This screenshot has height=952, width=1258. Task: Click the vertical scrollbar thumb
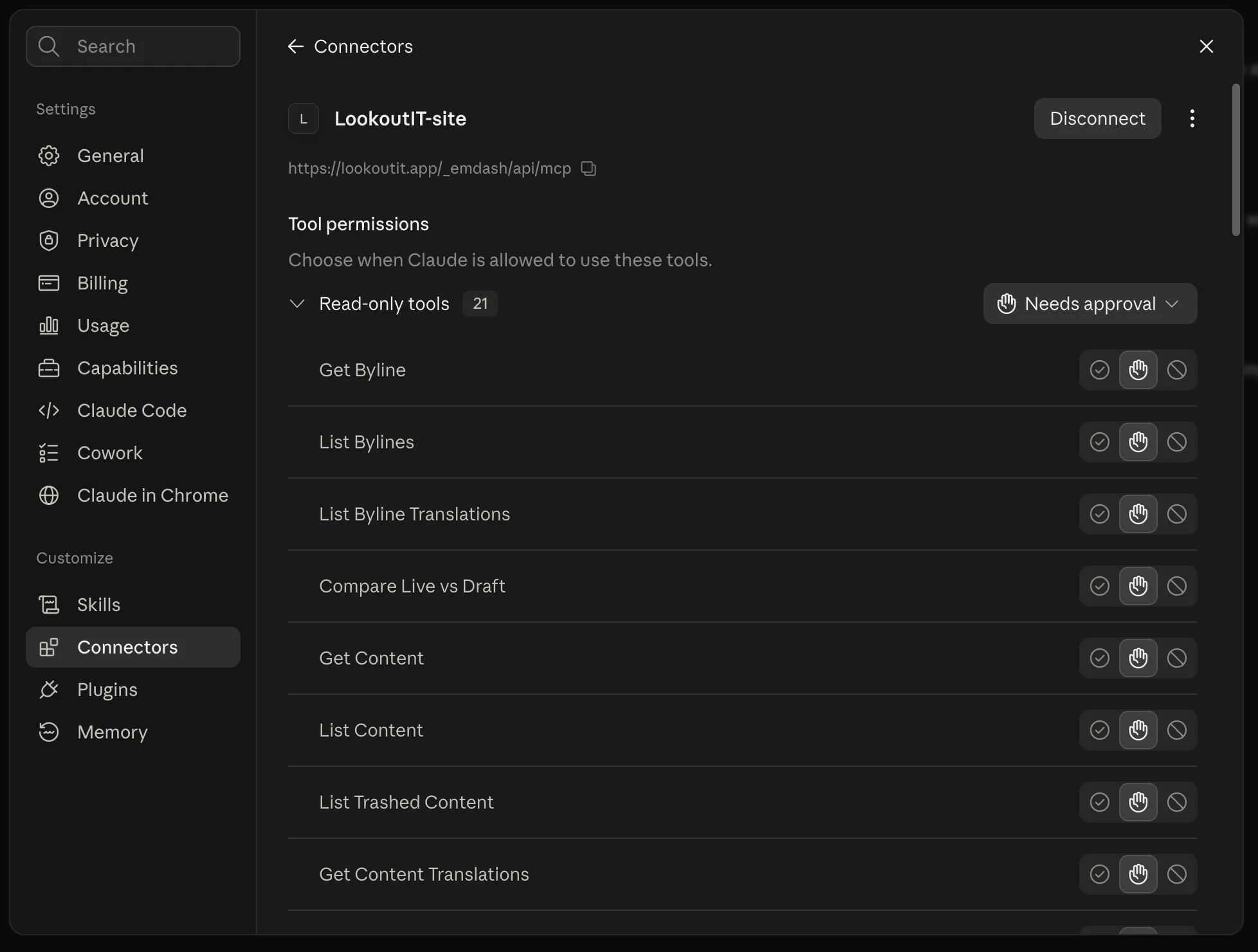pos(1235,160)
